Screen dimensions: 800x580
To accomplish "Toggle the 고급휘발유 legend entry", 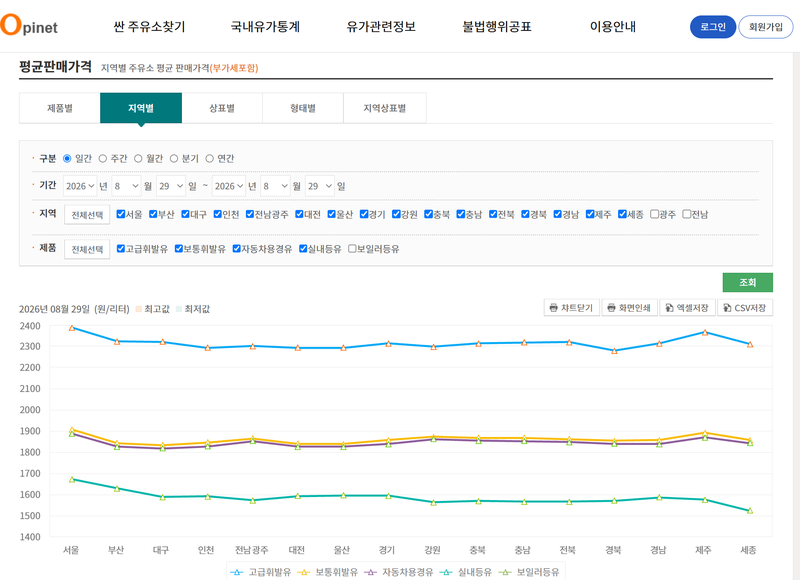I will pos(261,572).
